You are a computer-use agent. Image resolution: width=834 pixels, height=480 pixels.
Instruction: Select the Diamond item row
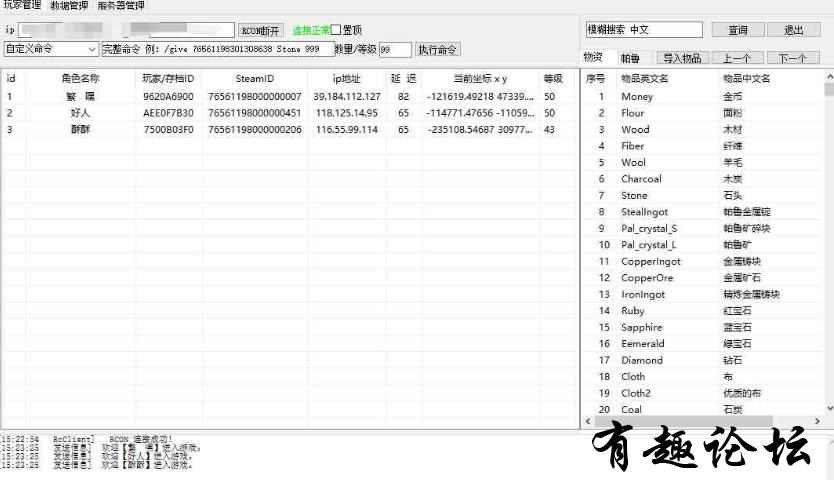(x=702, y=360)
